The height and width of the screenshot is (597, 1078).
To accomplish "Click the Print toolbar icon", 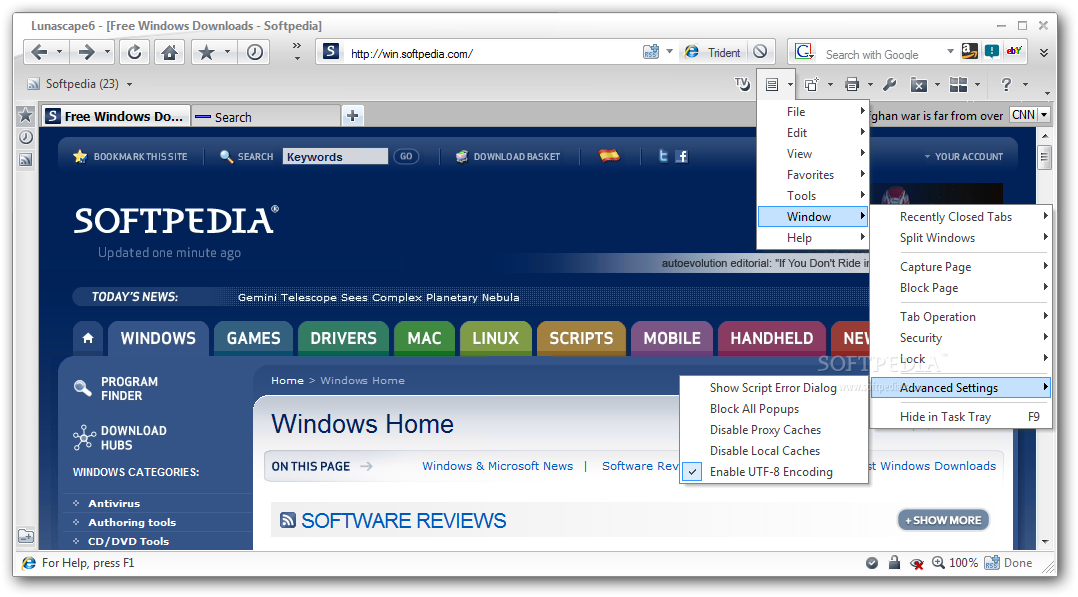I will pos(852,85).
